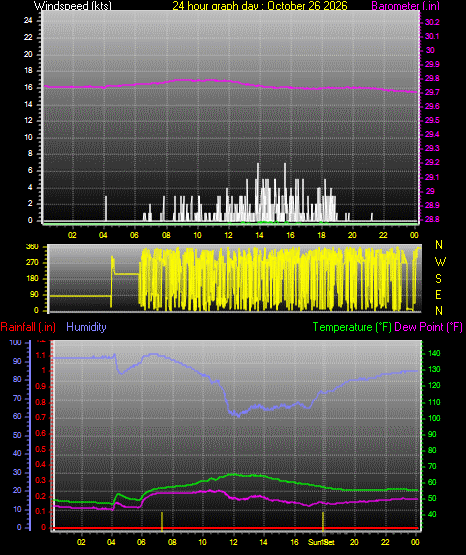
Task: Click the "24" windspeed scale value
Action: 28,20
